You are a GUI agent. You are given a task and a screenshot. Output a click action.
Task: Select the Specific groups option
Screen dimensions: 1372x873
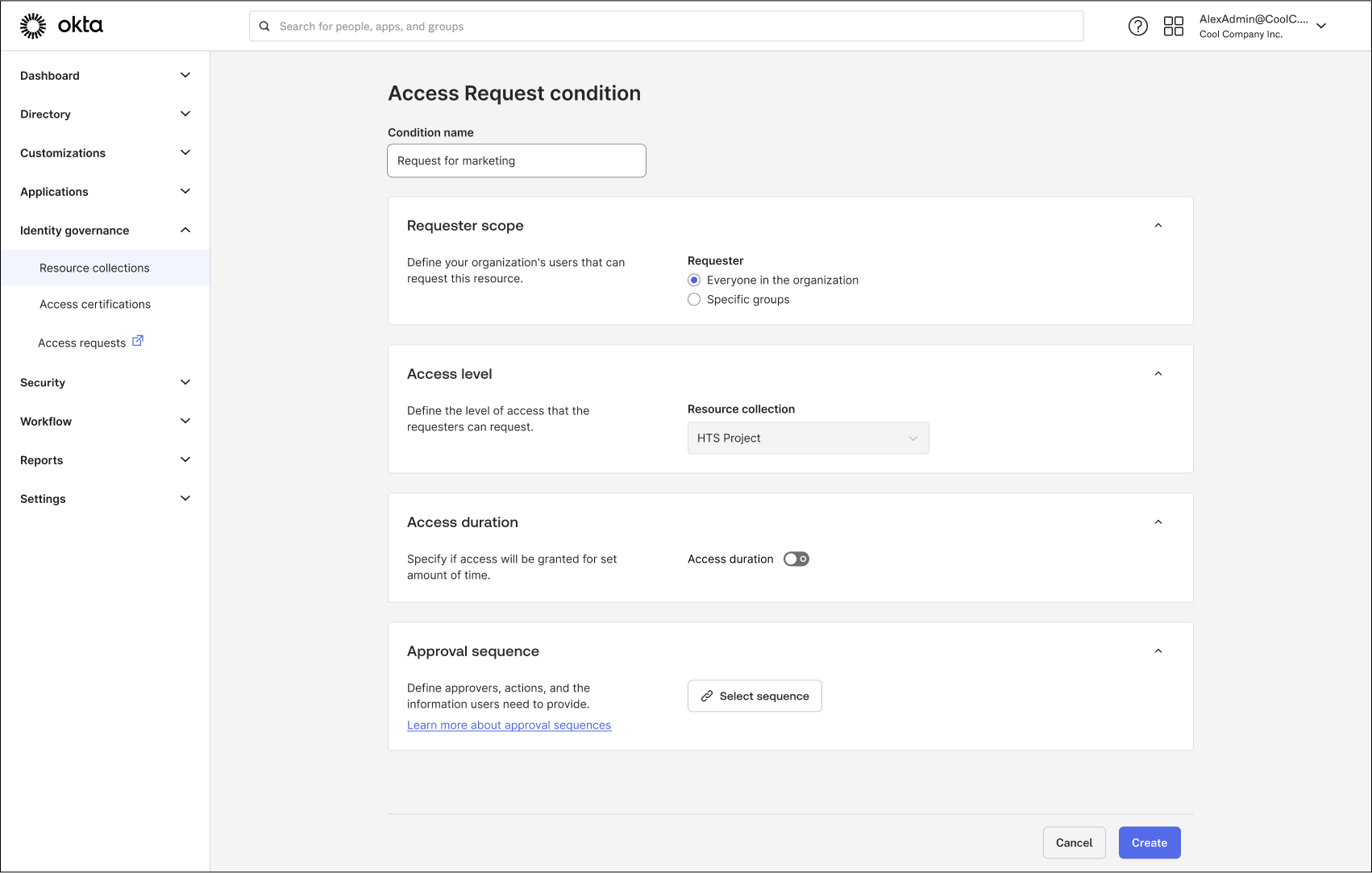pos(694,299)
